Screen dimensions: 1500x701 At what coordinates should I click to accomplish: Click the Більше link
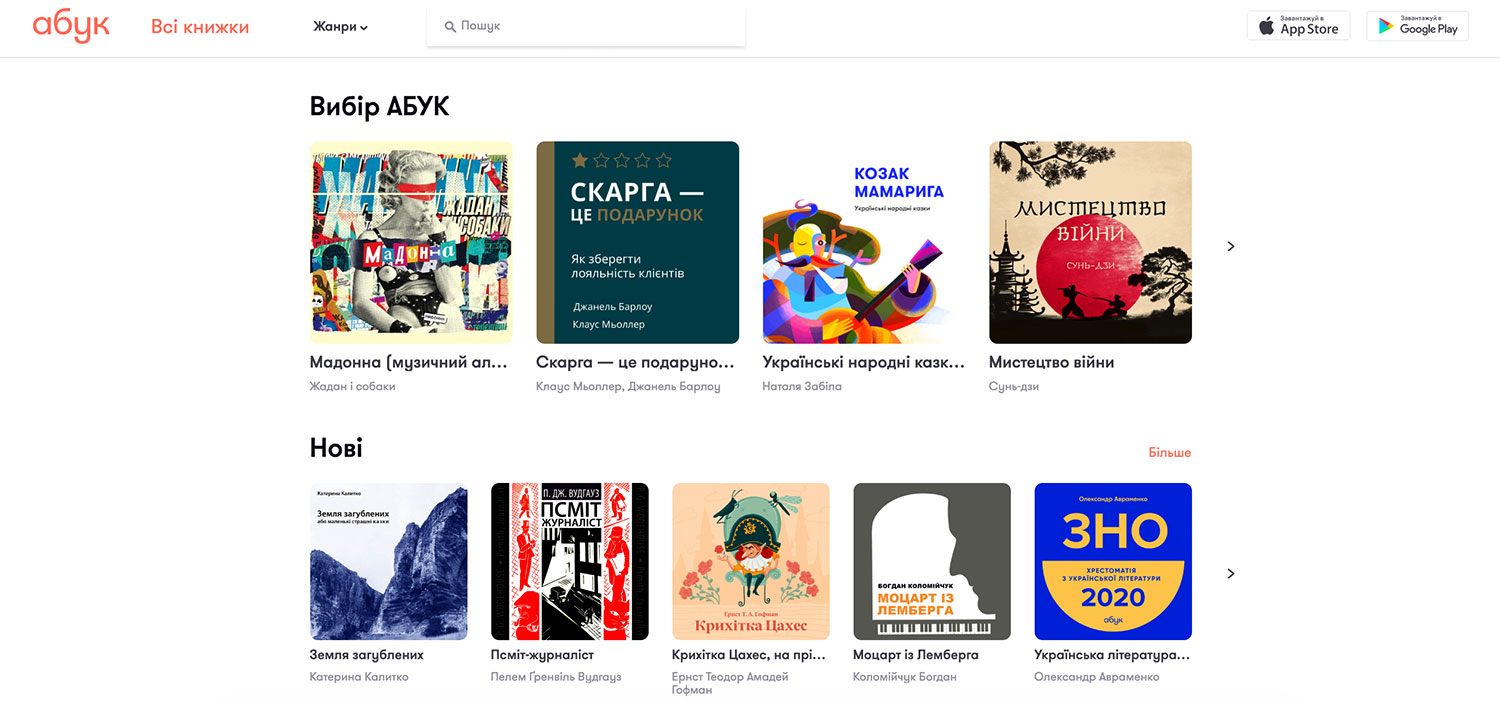coord(1169,453)
